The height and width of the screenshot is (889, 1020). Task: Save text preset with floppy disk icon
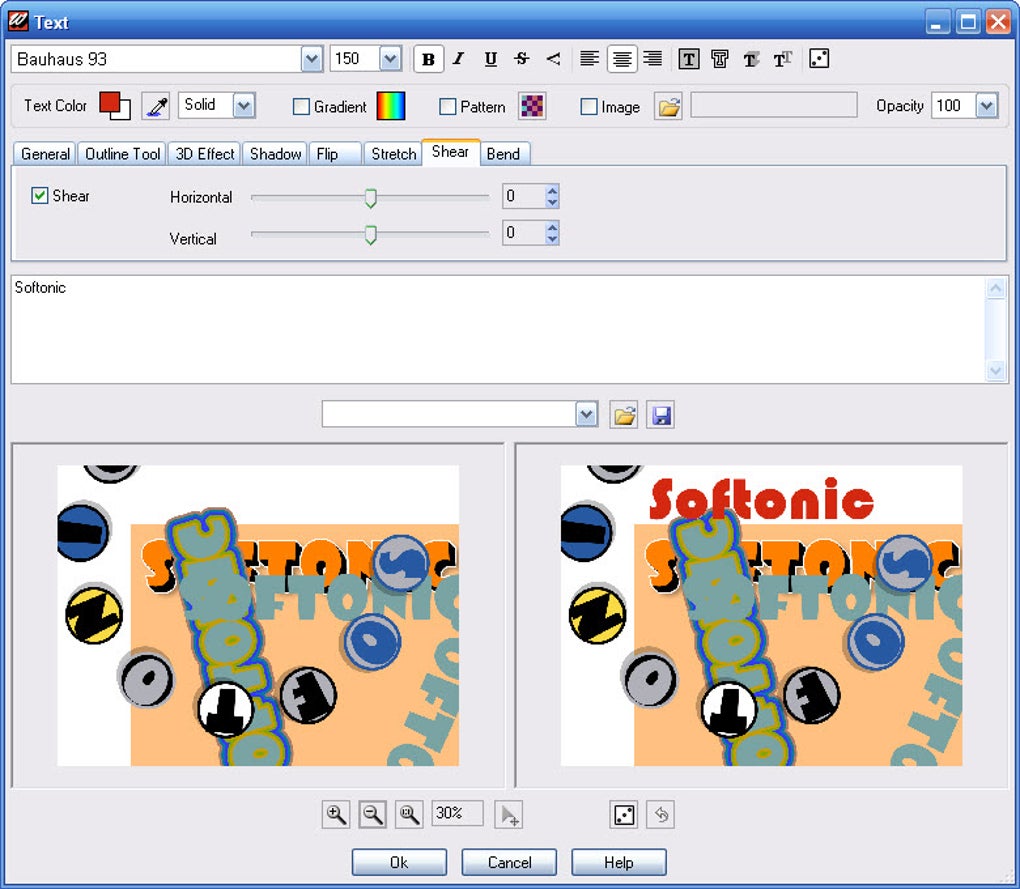(661, 415)
